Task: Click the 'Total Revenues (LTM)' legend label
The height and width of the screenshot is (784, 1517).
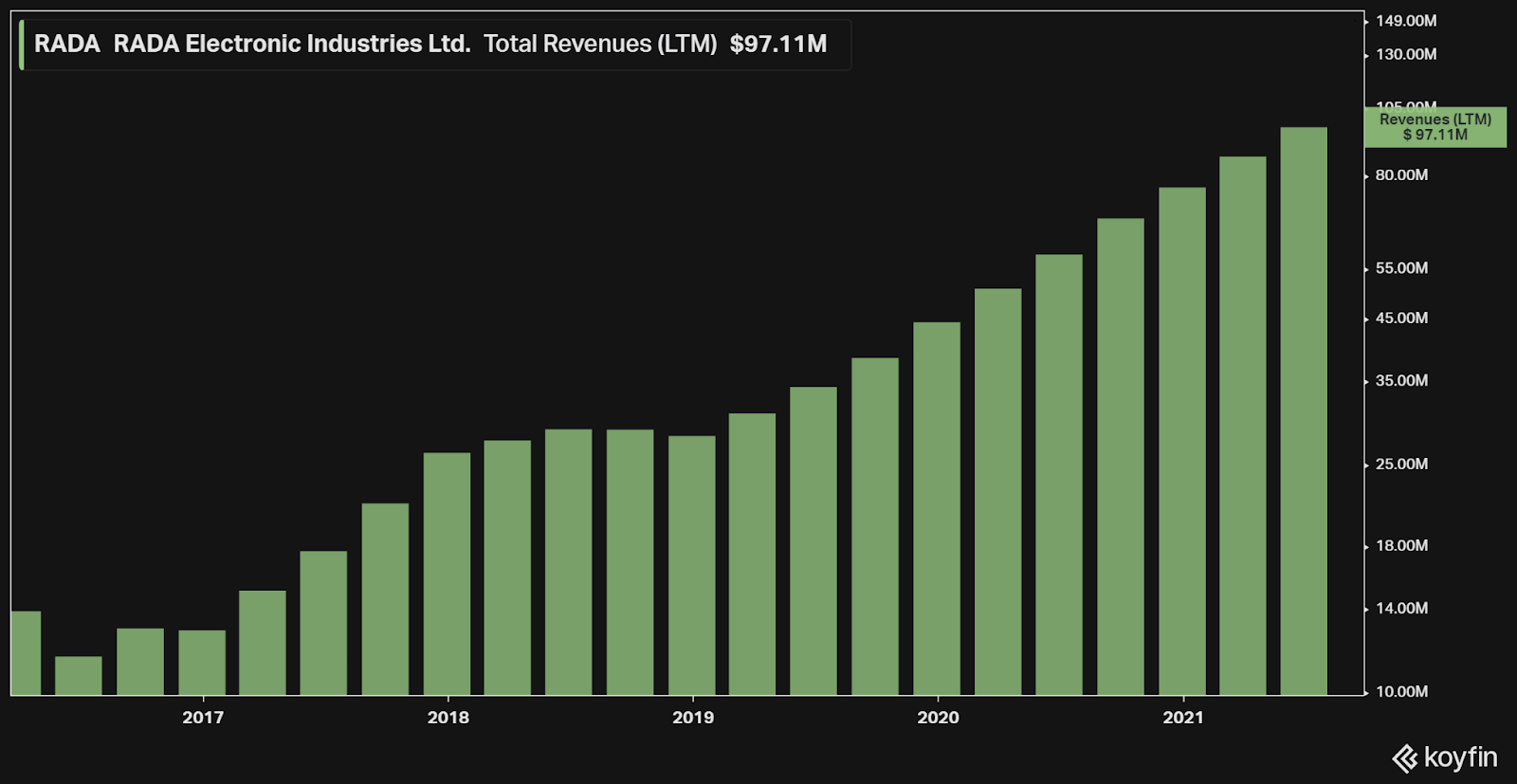Action: click(x=600, y=44)
